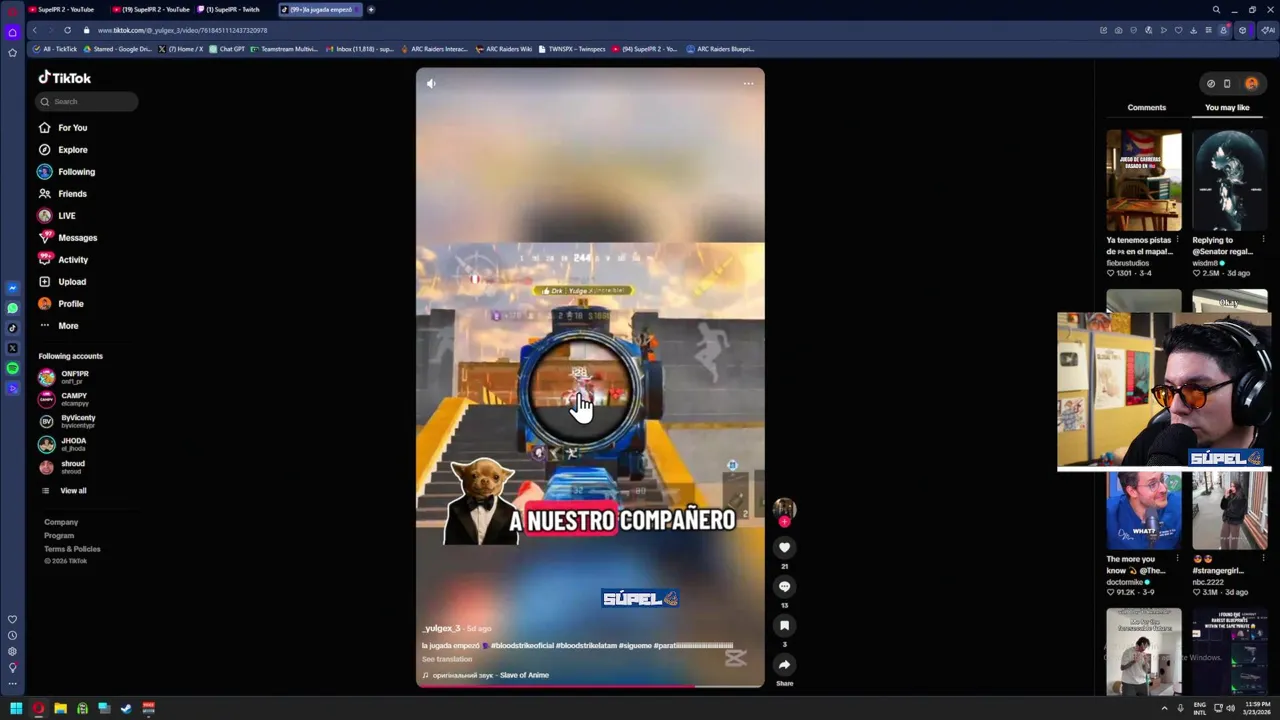Open Messages in sidebar
The height and width of the screenshot is (720, 1280).
[x=68, y=238]
